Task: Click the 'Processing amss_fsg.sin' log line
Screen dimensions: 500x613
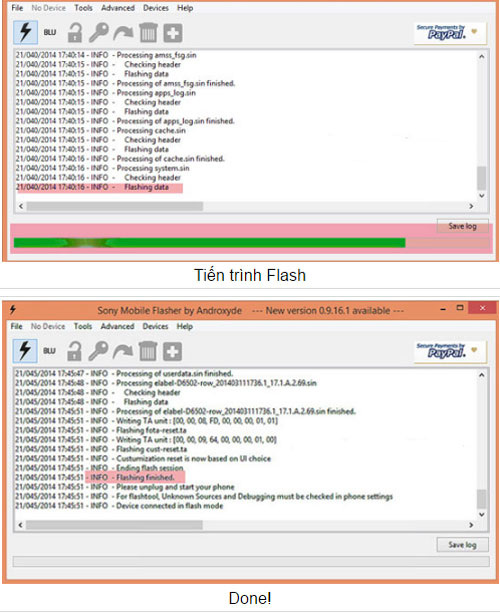Action: click(106, 55)
